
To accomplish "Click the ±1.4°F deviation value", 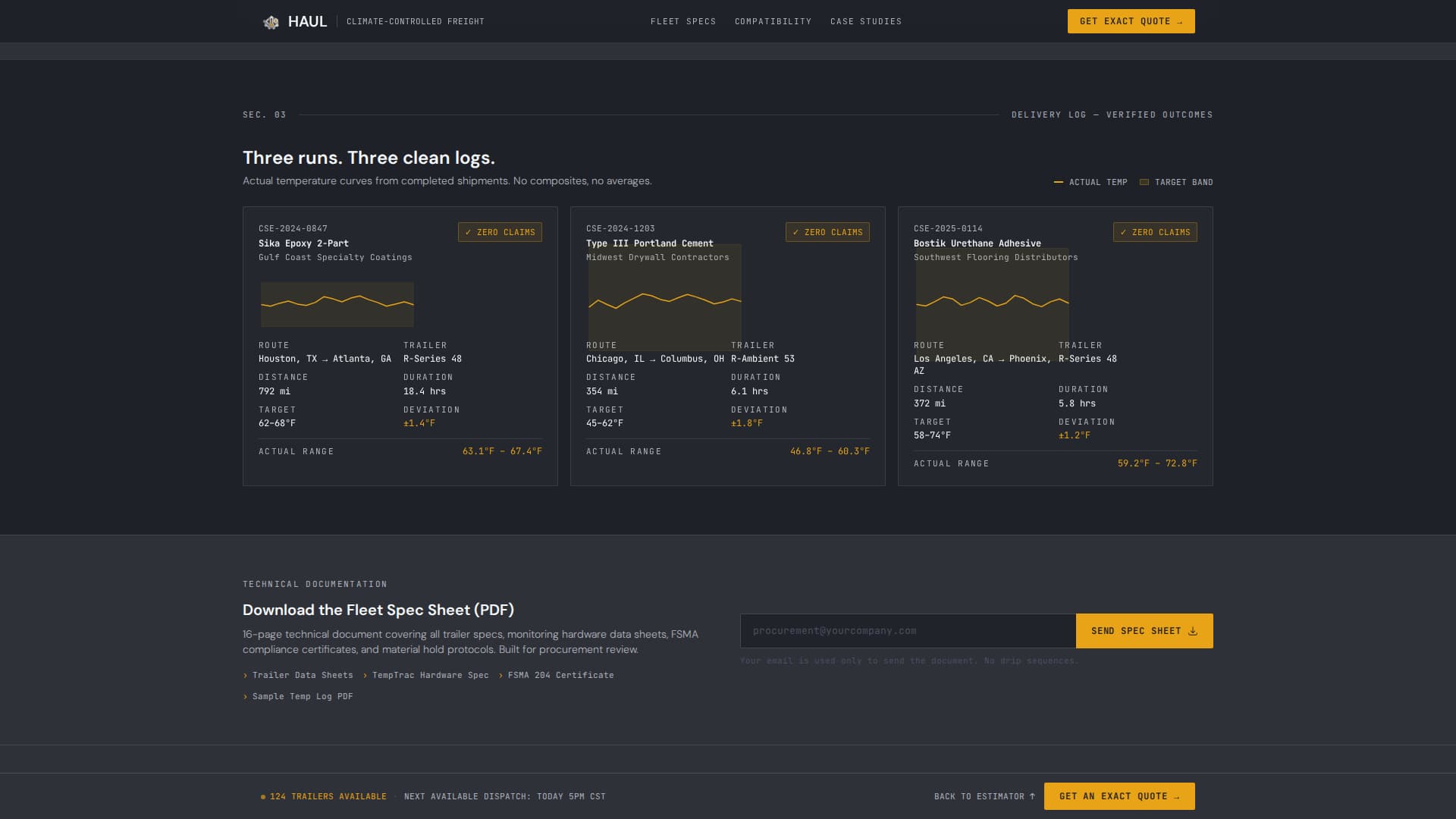I will point(419,423).
